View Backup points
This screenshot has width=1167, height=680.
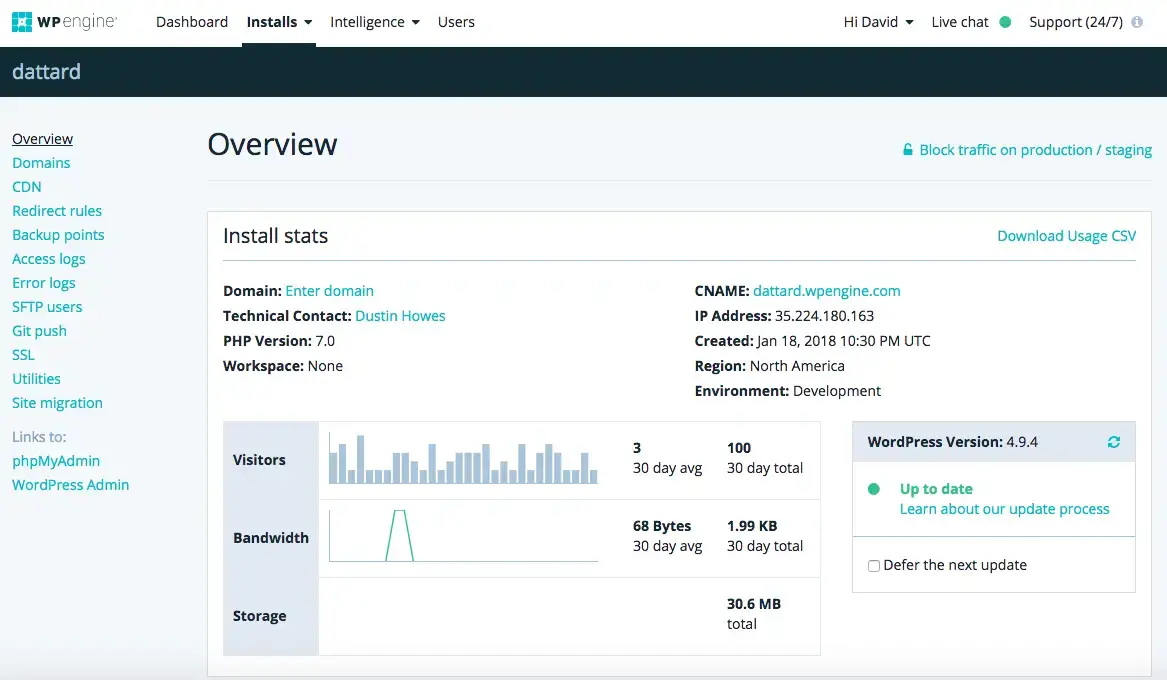click(58, 235)
